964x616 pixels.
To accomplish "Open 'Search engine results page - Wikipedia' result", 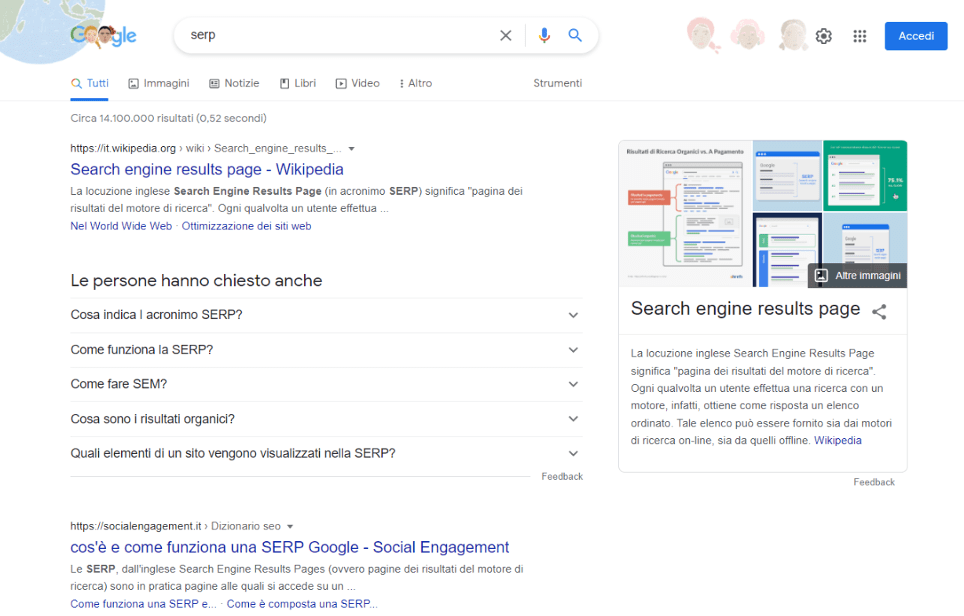I will tap(207, 170).
